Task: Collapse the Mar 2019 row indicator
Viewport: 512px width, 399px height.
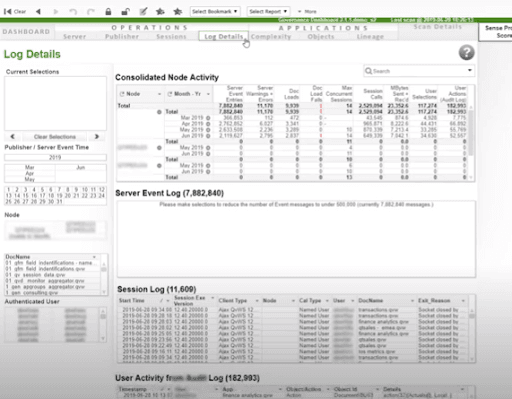Action: click(x=208, y=118)
